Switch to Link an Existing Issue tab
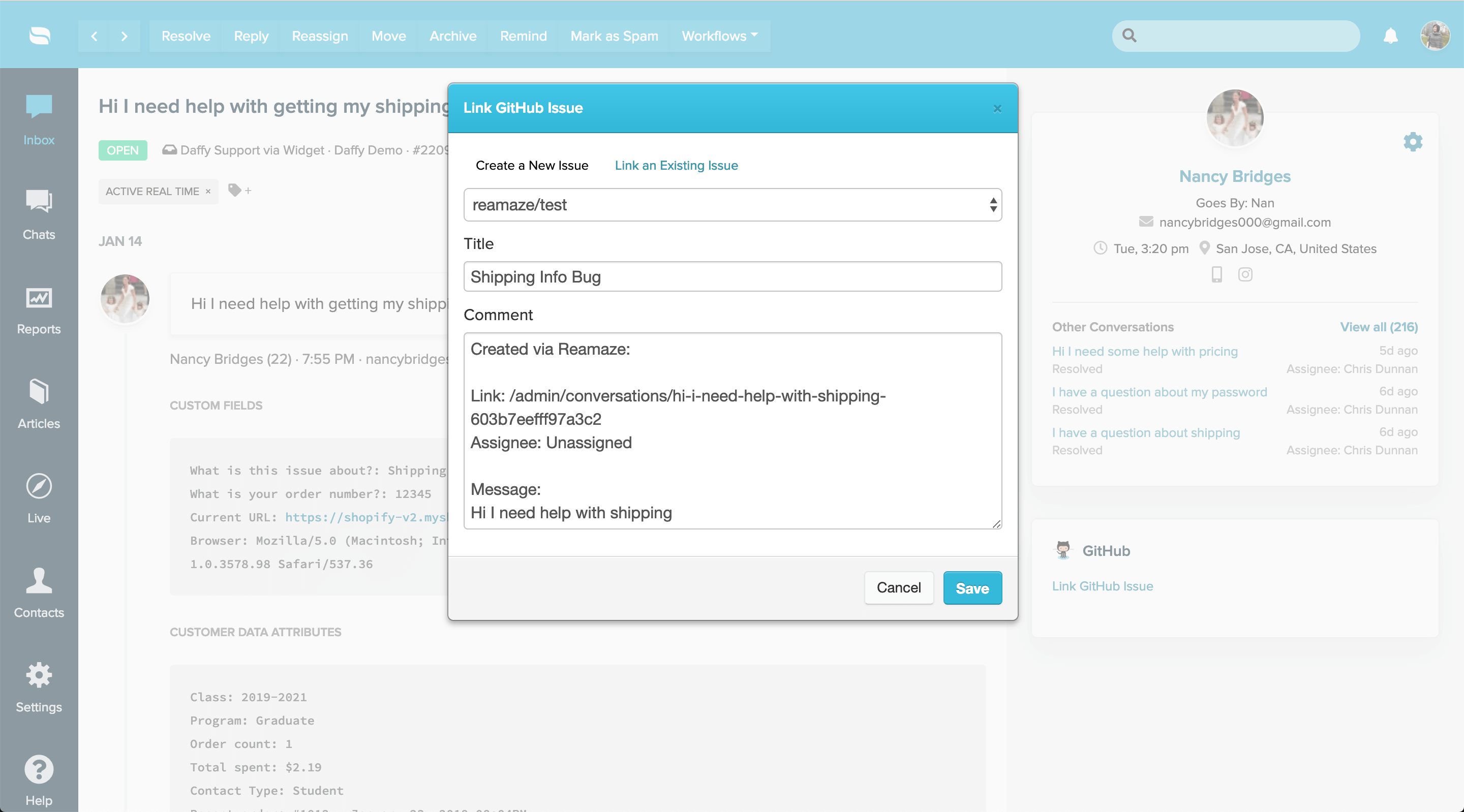Image resolution: width=1464 pixels, height=812 pixels. (676, 165)
